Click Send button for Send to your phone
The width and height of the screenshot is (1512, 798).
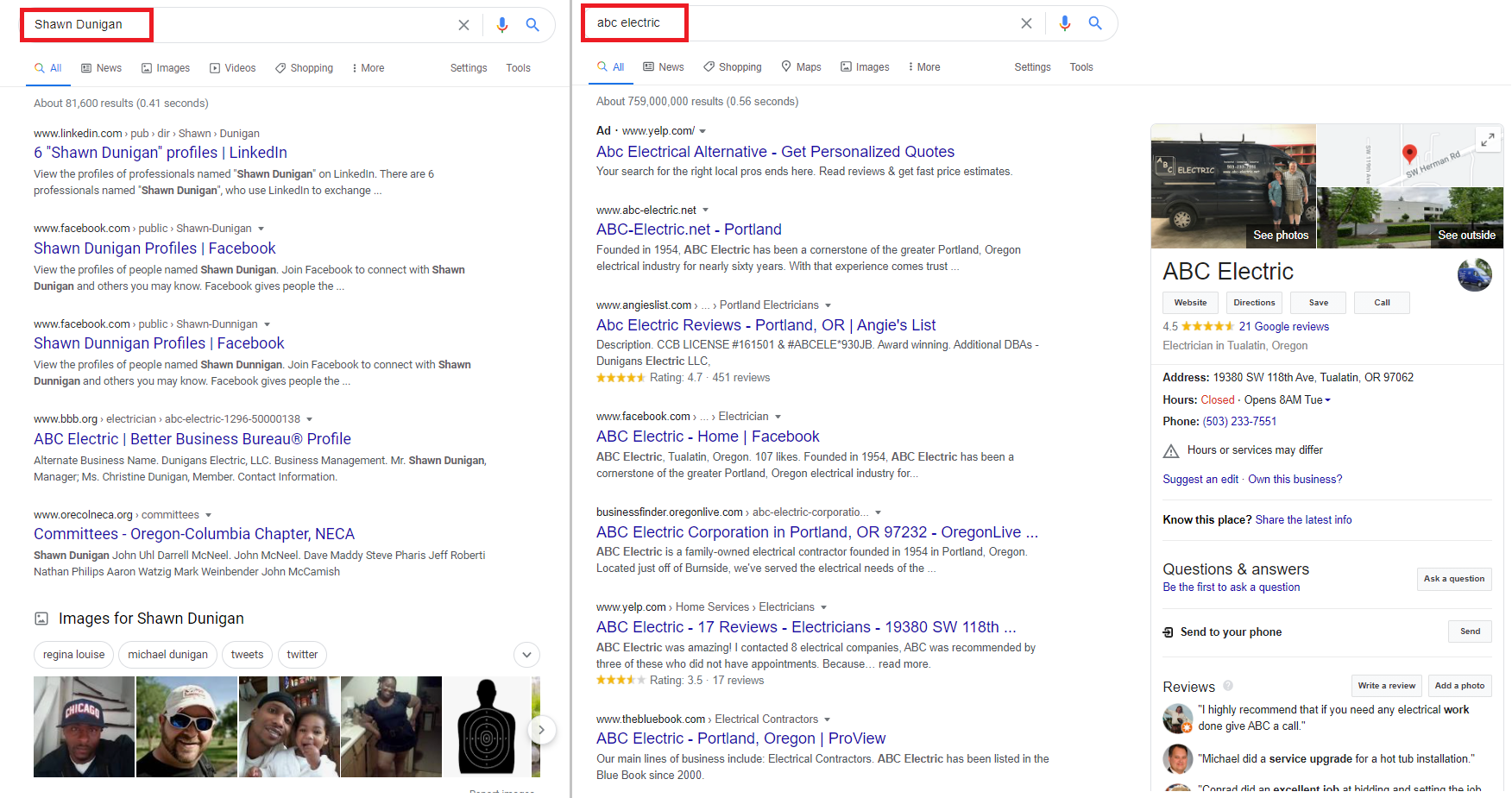1470,631
